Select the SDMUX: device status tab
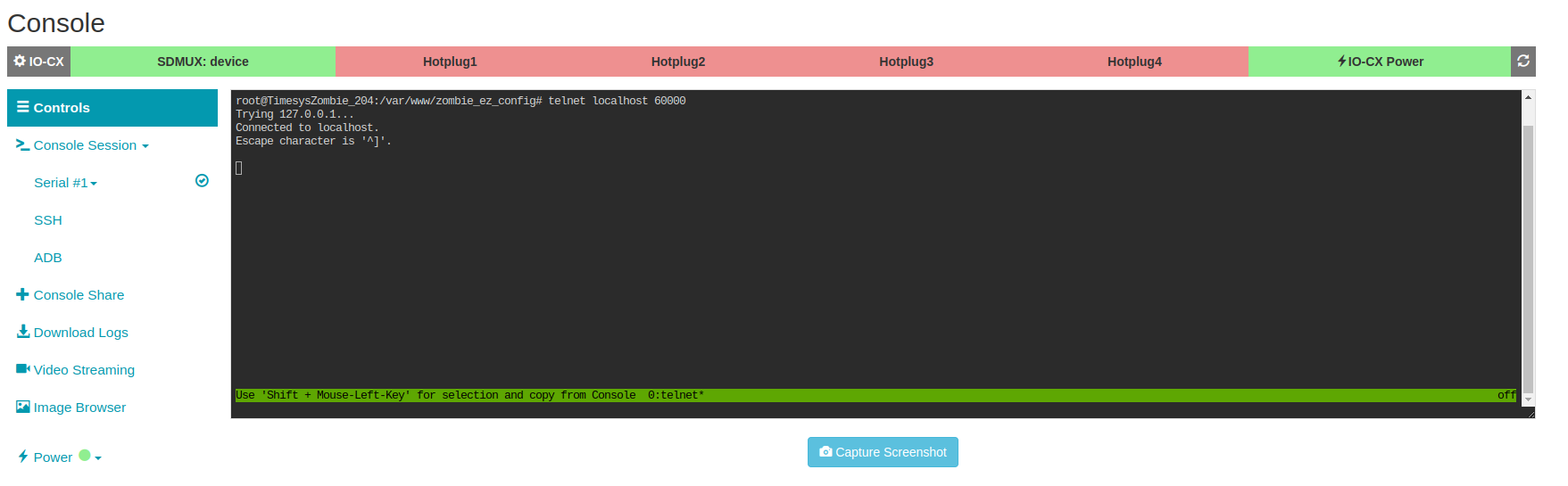 [203, 62]
